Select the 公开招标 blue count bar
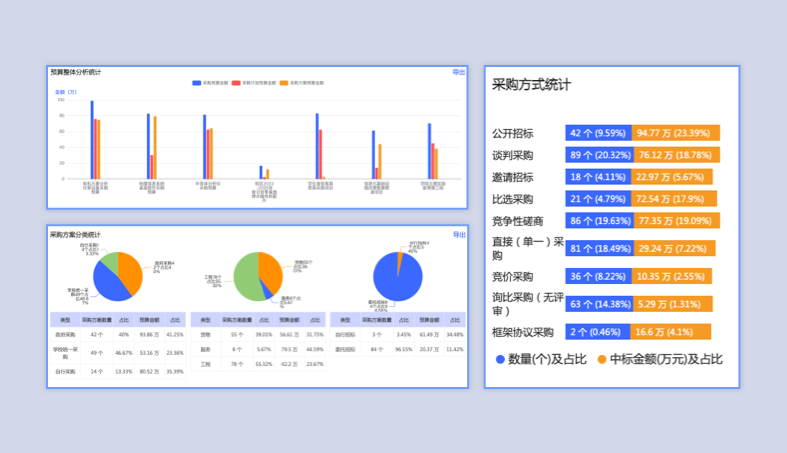Viewport: 787px width, 453px height. point(598,132)
